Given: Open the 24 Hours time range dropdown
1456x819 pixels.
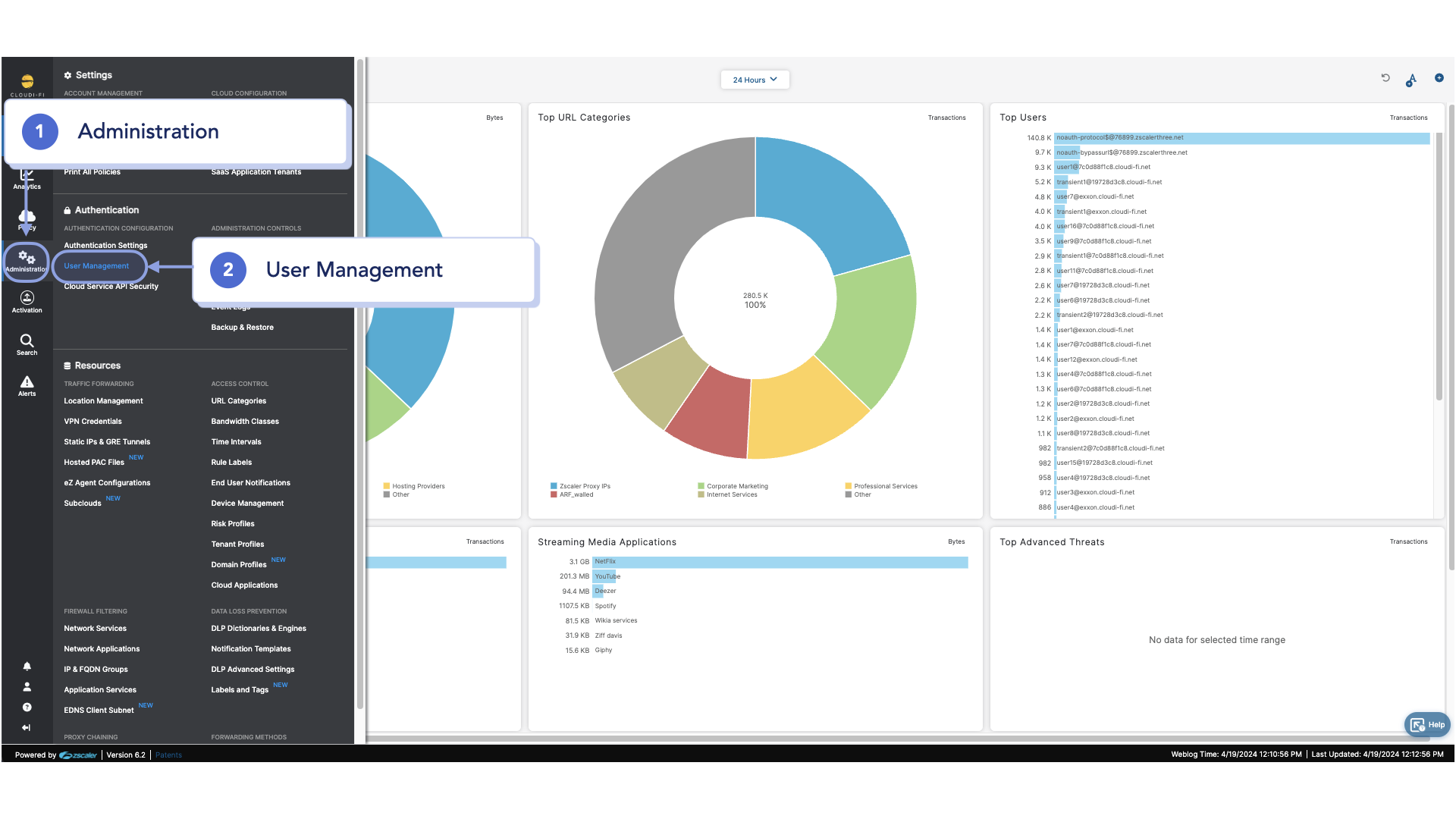Looking at the screenshot, I should [x=755, y=80].
